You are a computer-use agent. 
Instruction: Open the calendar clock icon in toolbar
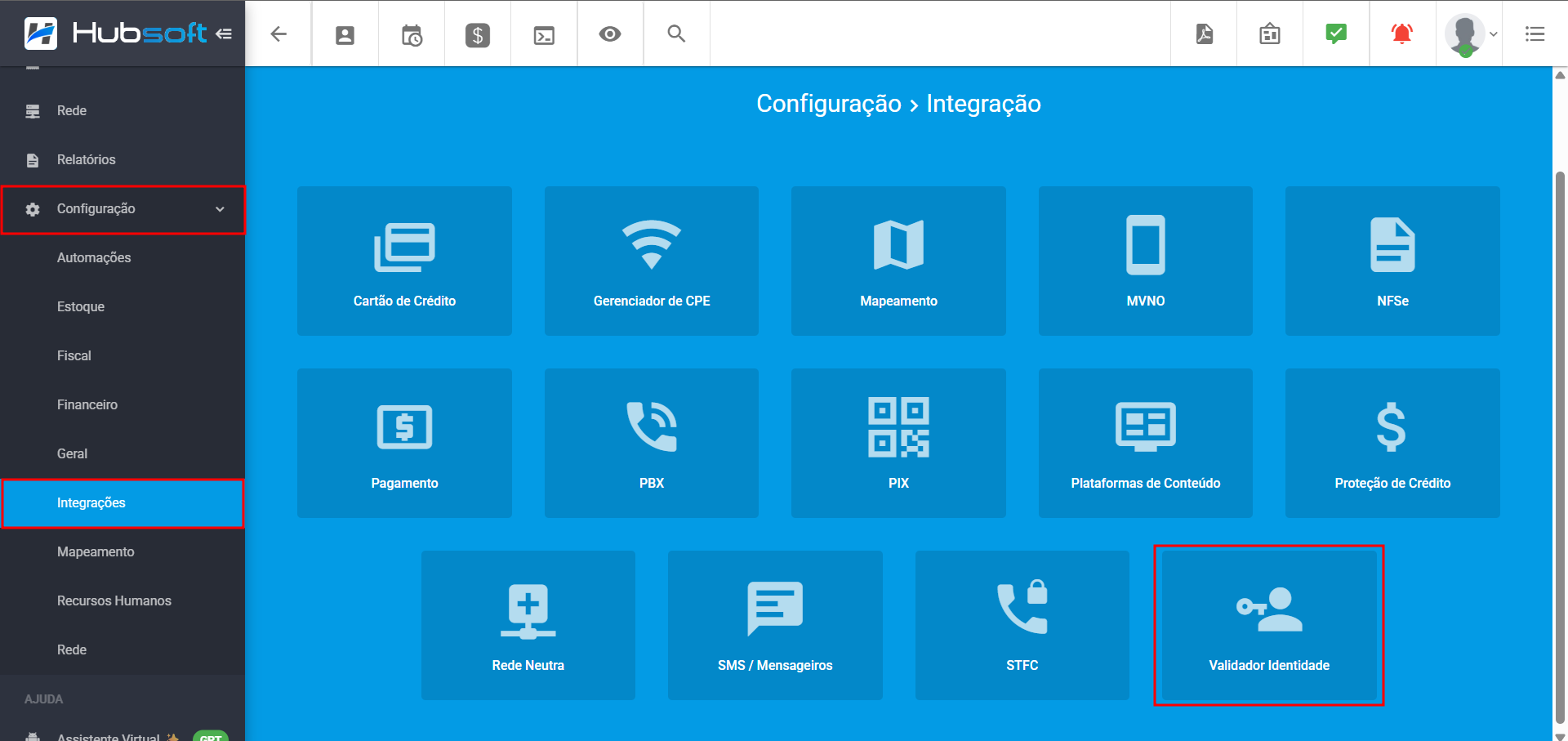point(412,35)
